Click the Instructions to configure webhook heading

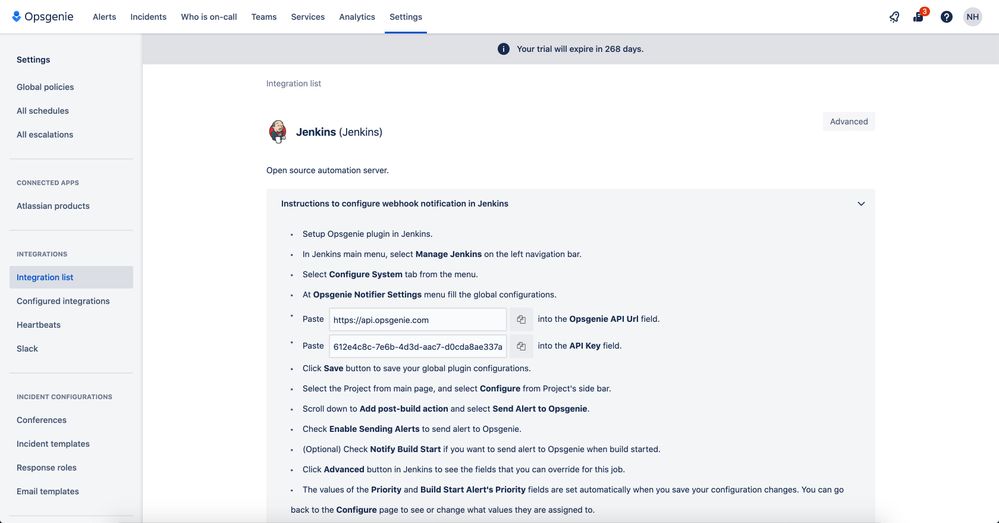click(x=394, y=204)
